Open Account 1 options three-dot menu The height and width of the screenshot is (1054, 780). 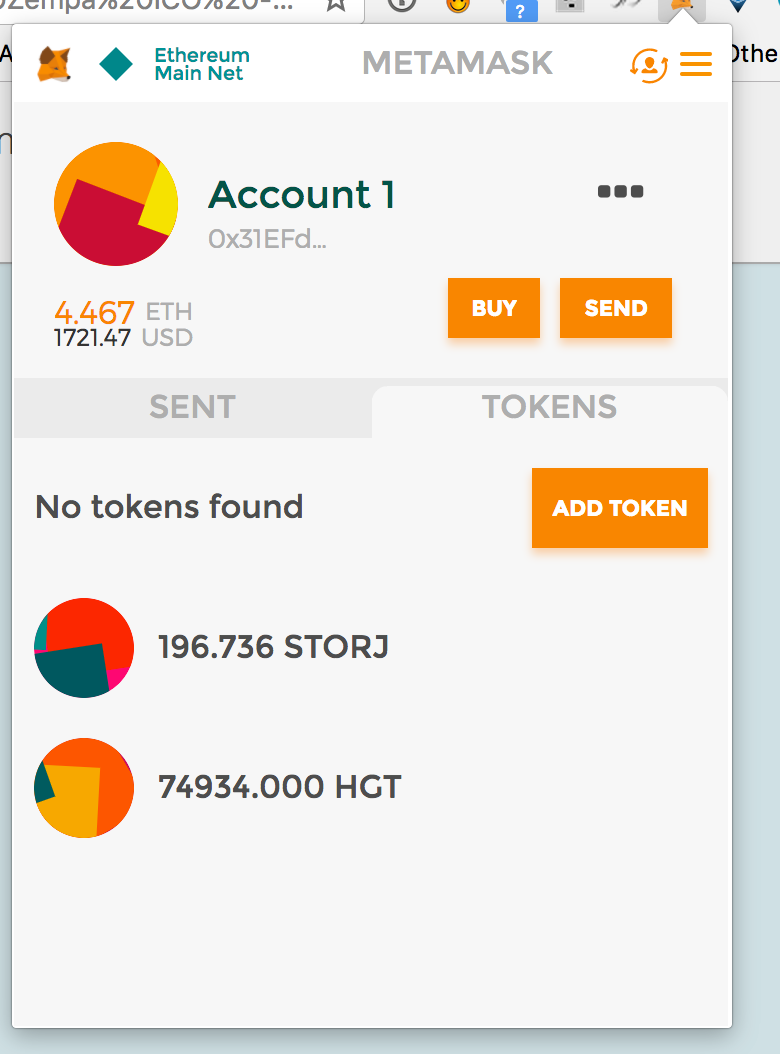point(621,192)
